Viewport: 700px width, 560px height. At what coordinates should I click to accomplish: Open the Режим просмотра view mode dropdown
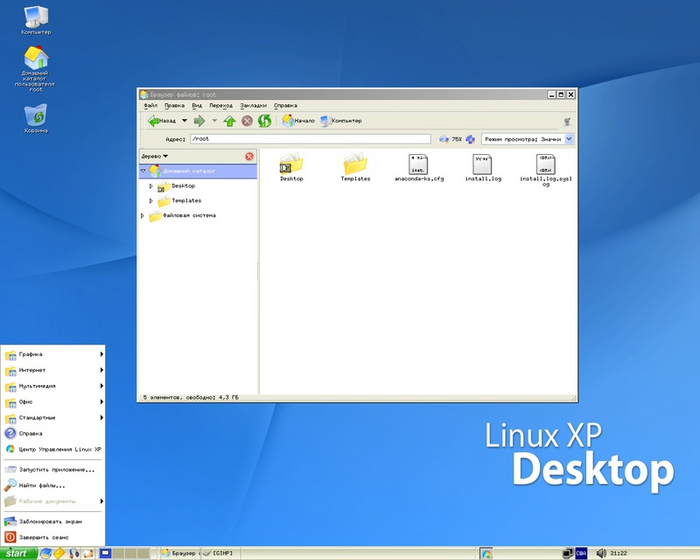(527, 139)
